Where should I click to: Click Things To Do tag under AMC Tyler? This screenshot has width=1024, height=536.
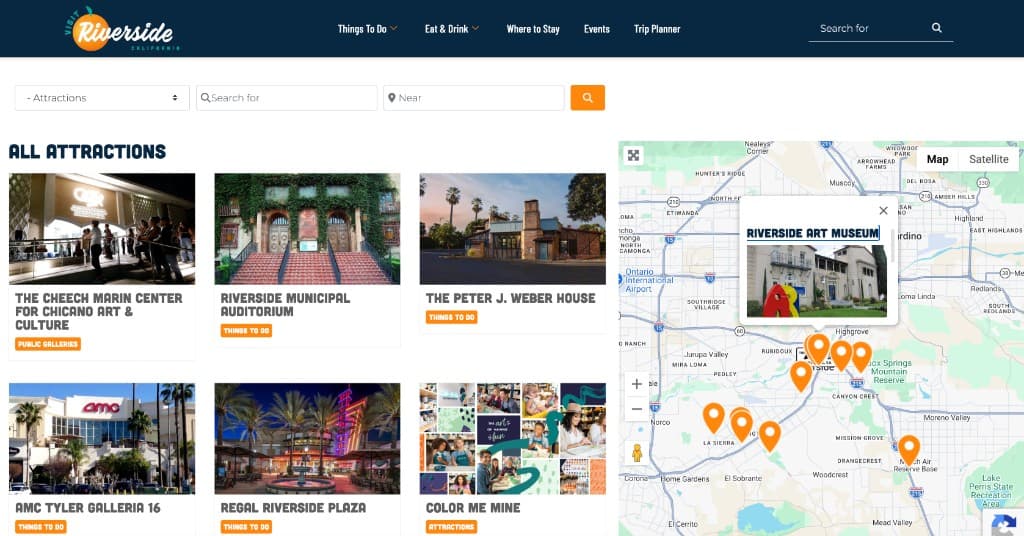pos(41,527)
